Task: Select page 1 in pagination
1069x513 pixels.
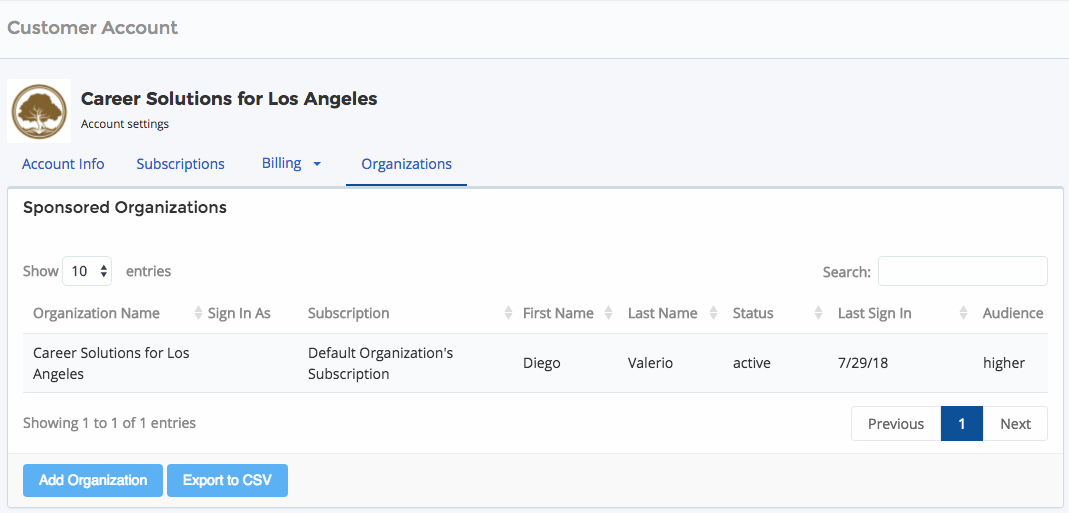Action: click(x=962, y=424)
